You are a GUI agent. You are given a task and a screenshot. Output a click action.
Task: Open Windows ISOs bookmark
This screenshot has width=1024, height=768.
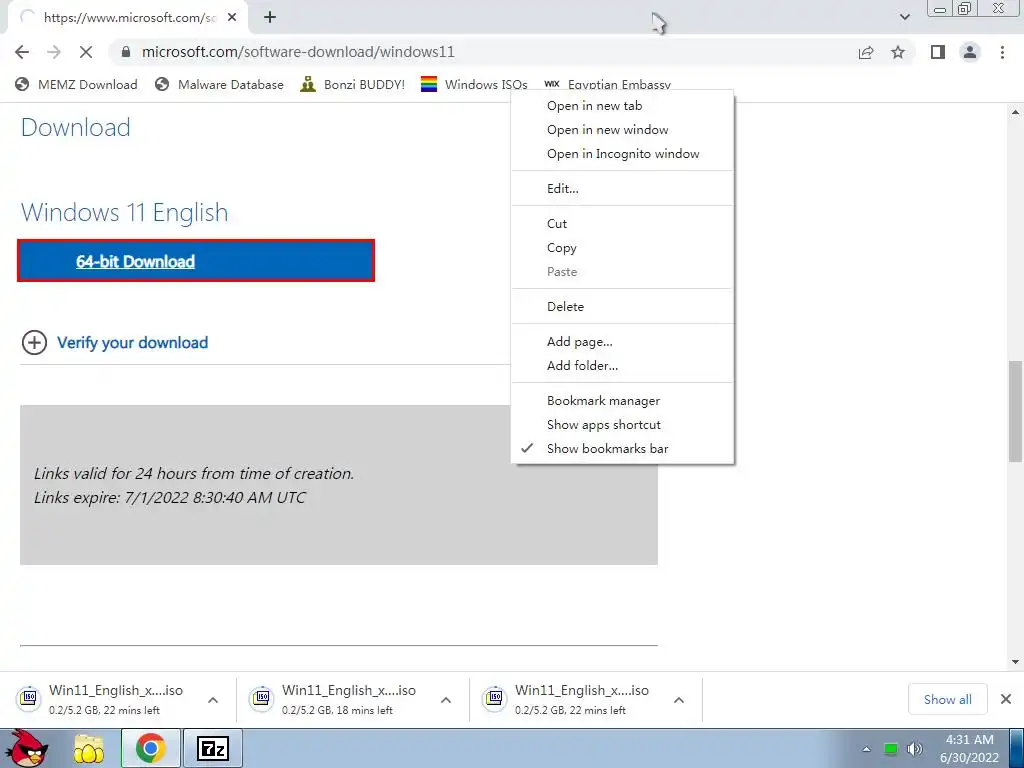(474, 84)
